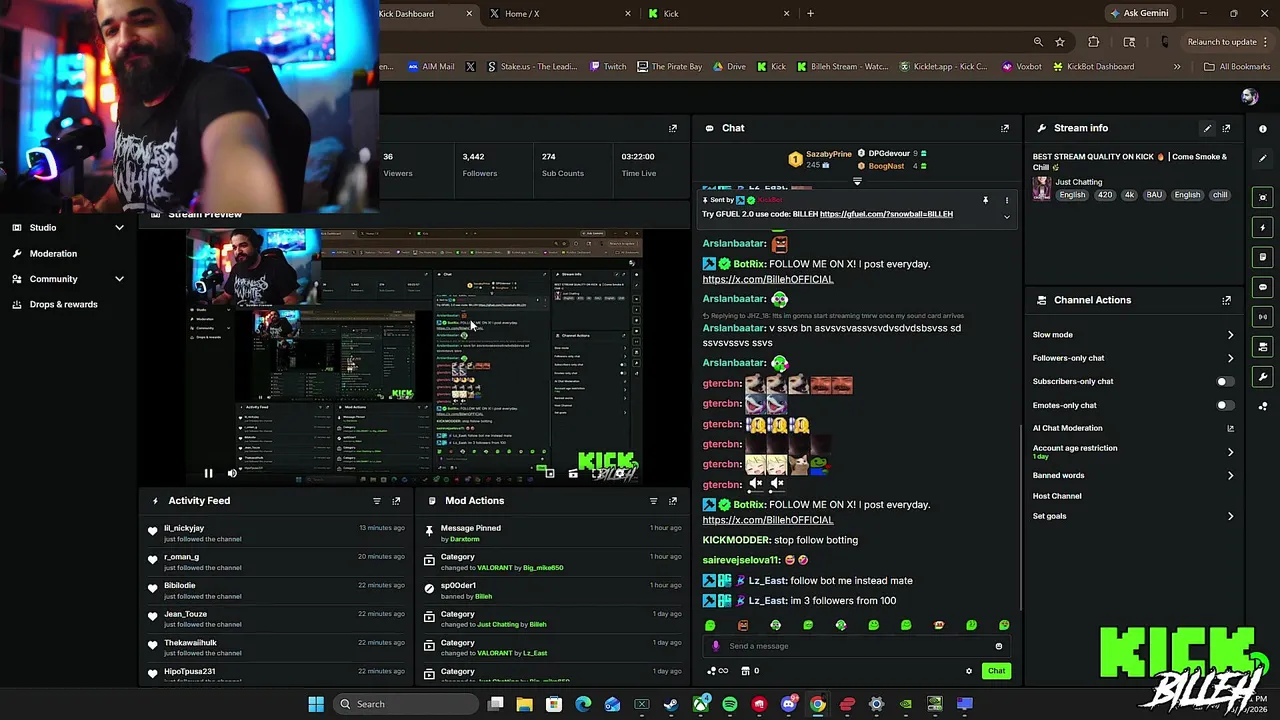Expand Set goals options

pos(1230,516)
